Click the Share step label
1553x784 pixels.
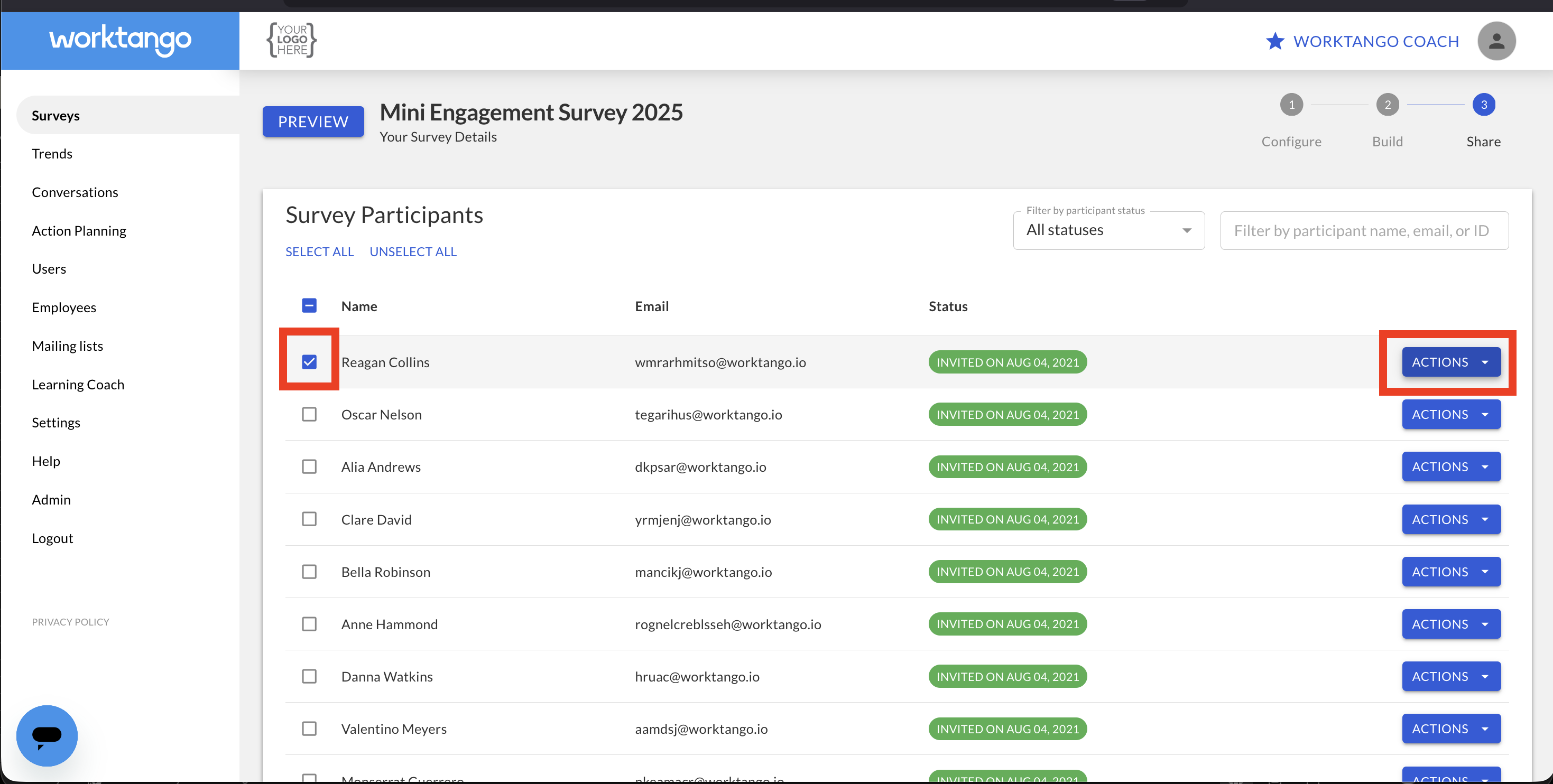(1484, 142)
